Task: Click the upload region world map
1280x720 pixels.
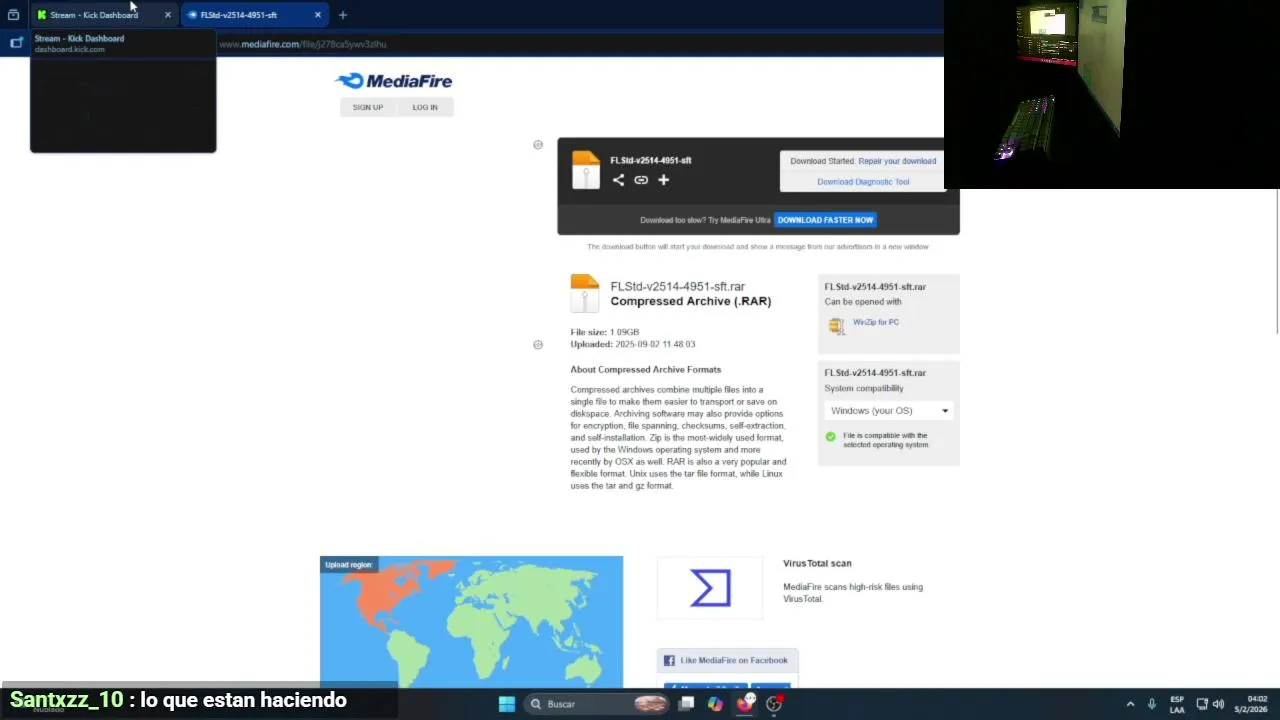Action: [471, 622]
